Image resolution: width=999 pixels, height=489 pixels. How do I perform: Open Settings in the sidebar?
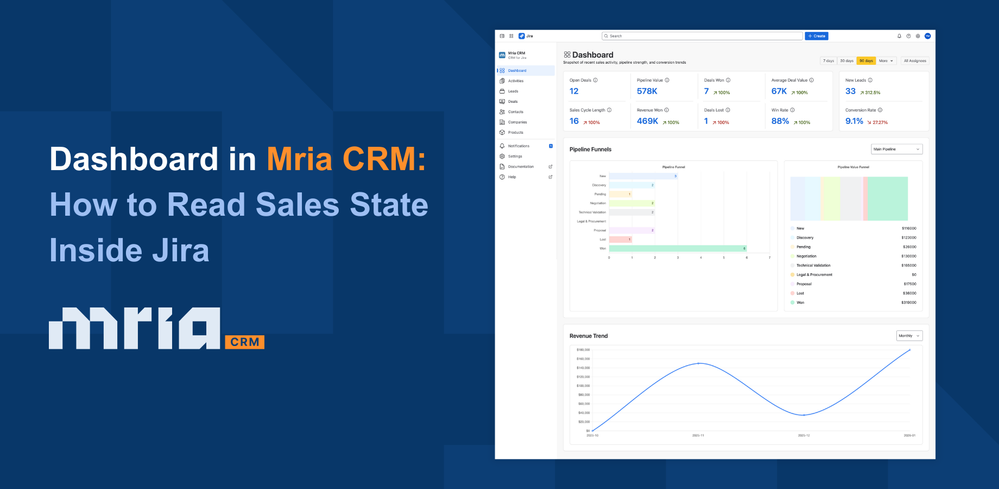point(526,156)
